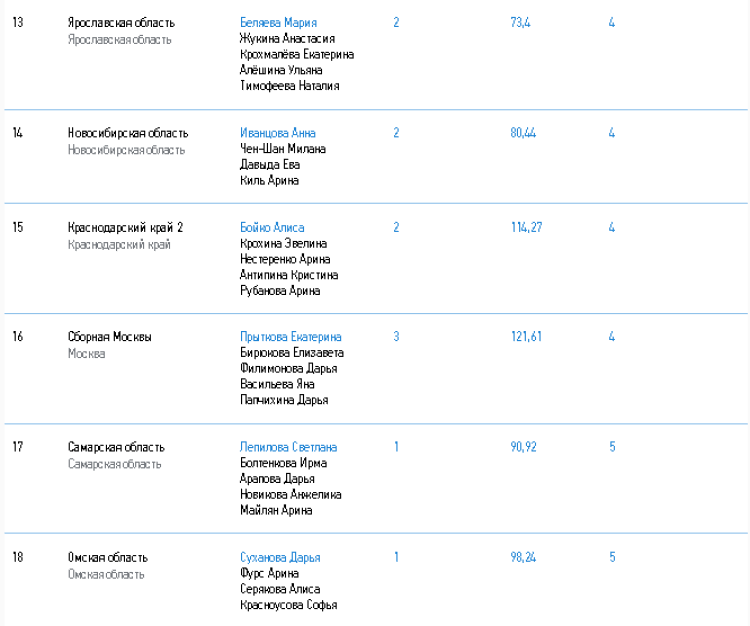Open Иванцова Анна athlete link
The height and width of the screenshot is (626, 750).
pyautogui.click(x=278, y=133)
